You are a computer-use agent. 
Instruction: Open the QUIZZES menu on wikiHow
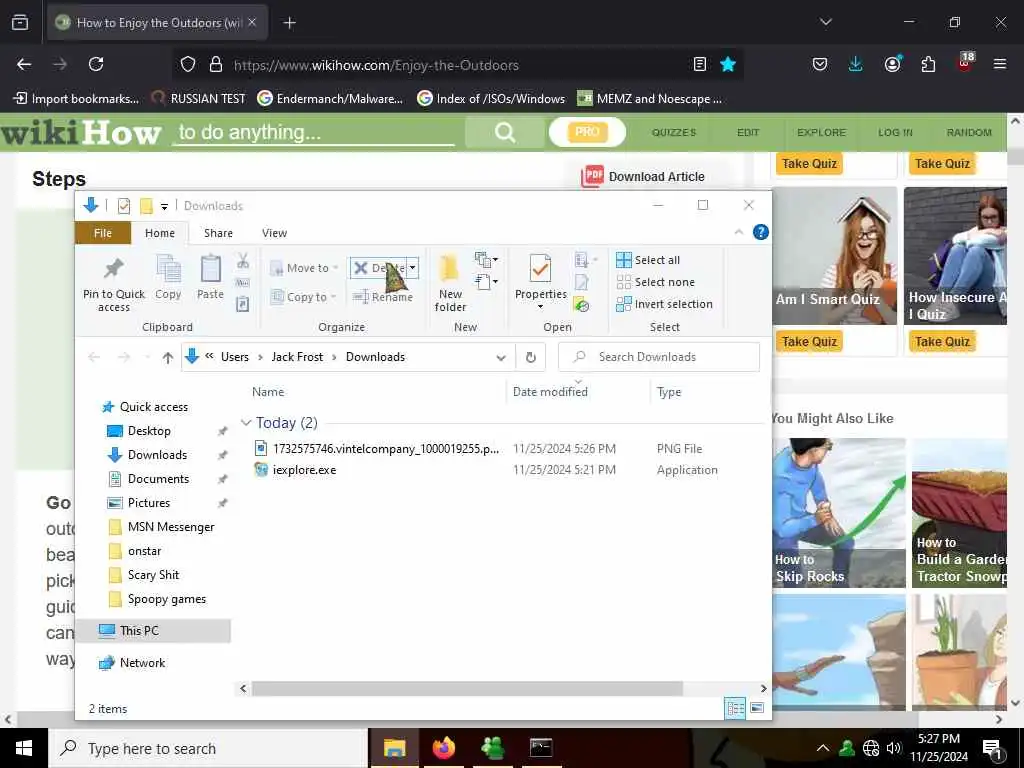(x=674, y=133)
